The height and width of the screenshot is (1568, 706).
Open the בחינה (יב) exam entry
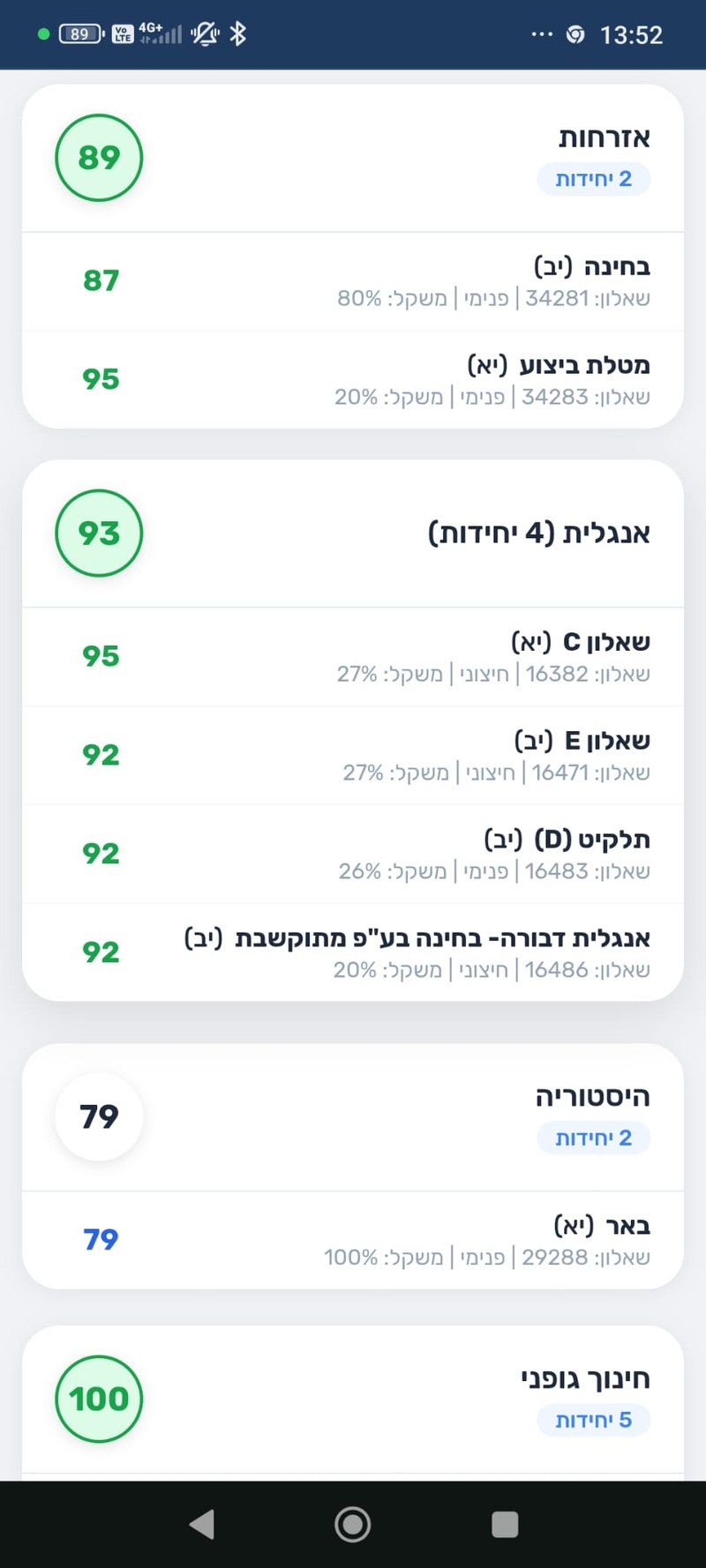(x=353, y=280)
